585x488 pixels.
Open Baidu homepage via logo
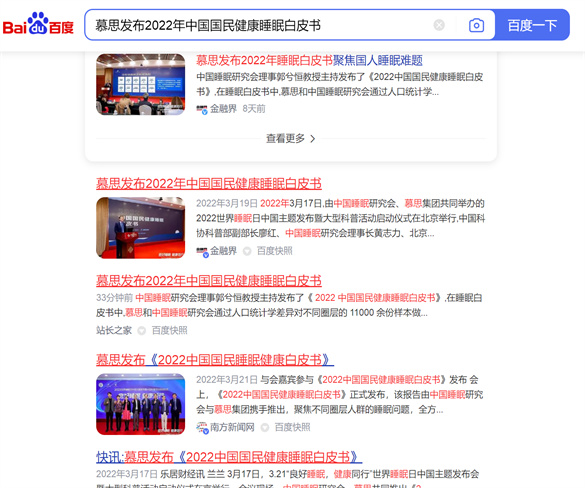tap(38, 24)
